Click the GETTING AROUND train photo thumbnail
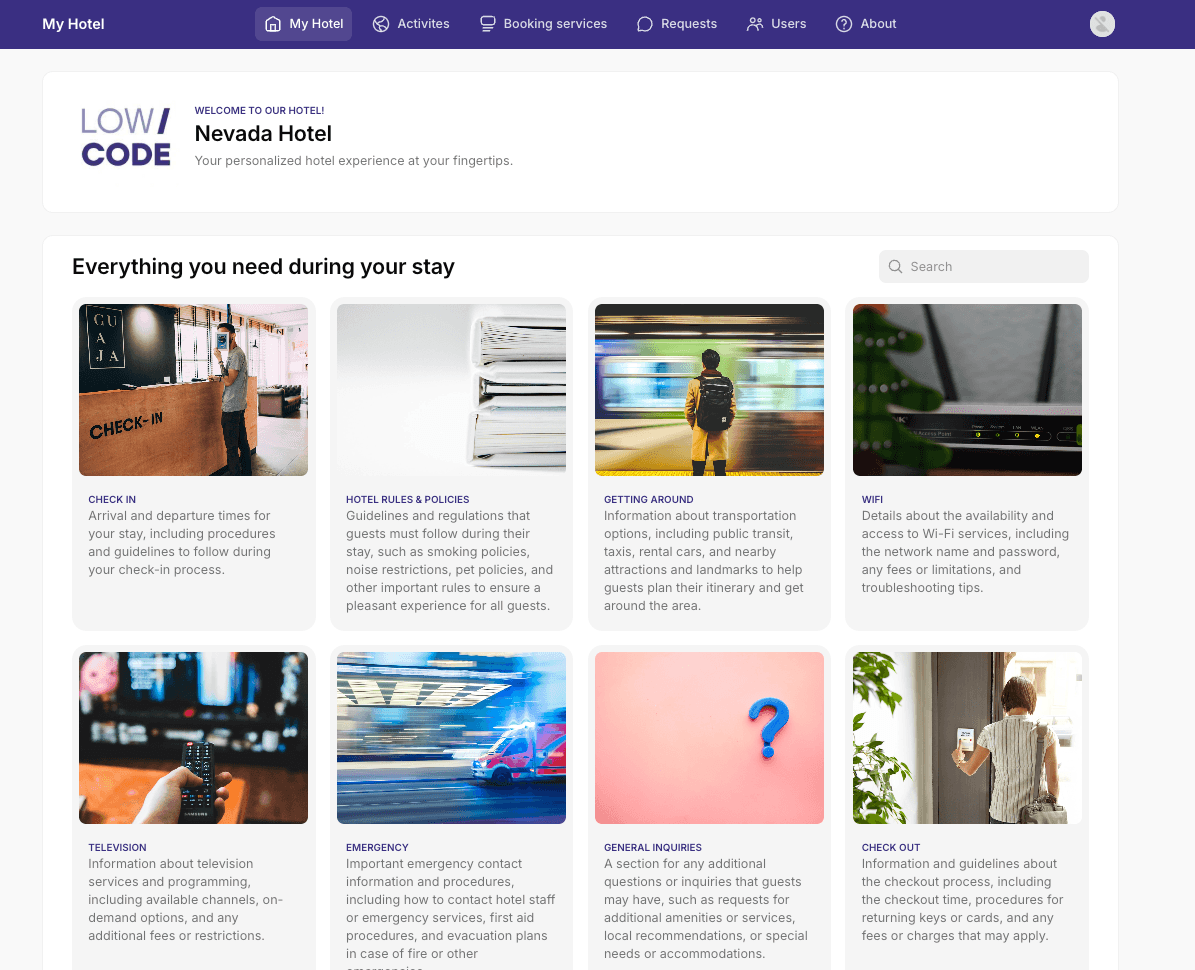Screen dimensions: 1195x970 point(709,389)
